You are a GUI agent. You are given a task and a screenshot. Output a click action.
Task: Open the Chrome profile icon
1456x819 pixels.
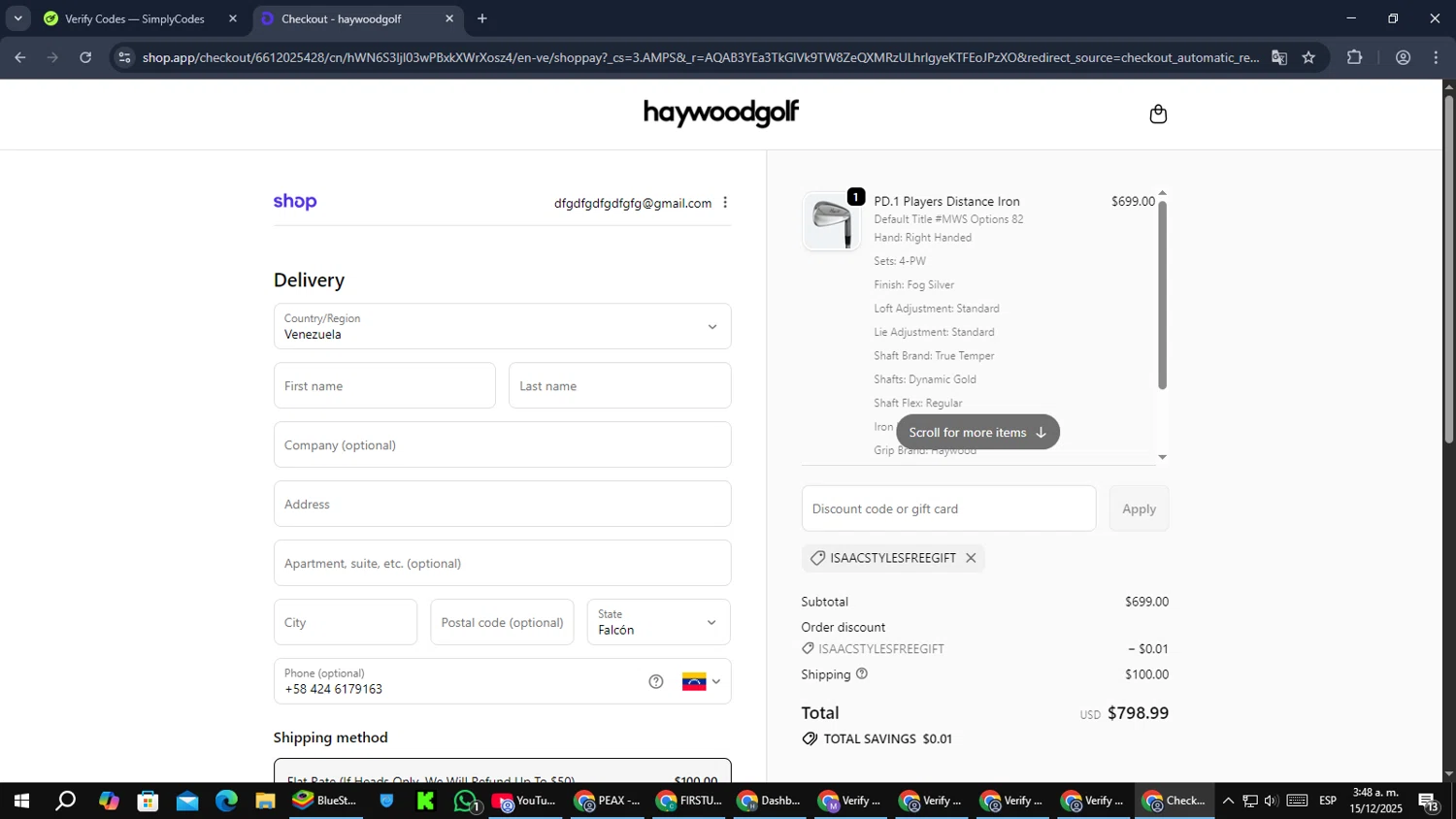tap(1403, 57)
